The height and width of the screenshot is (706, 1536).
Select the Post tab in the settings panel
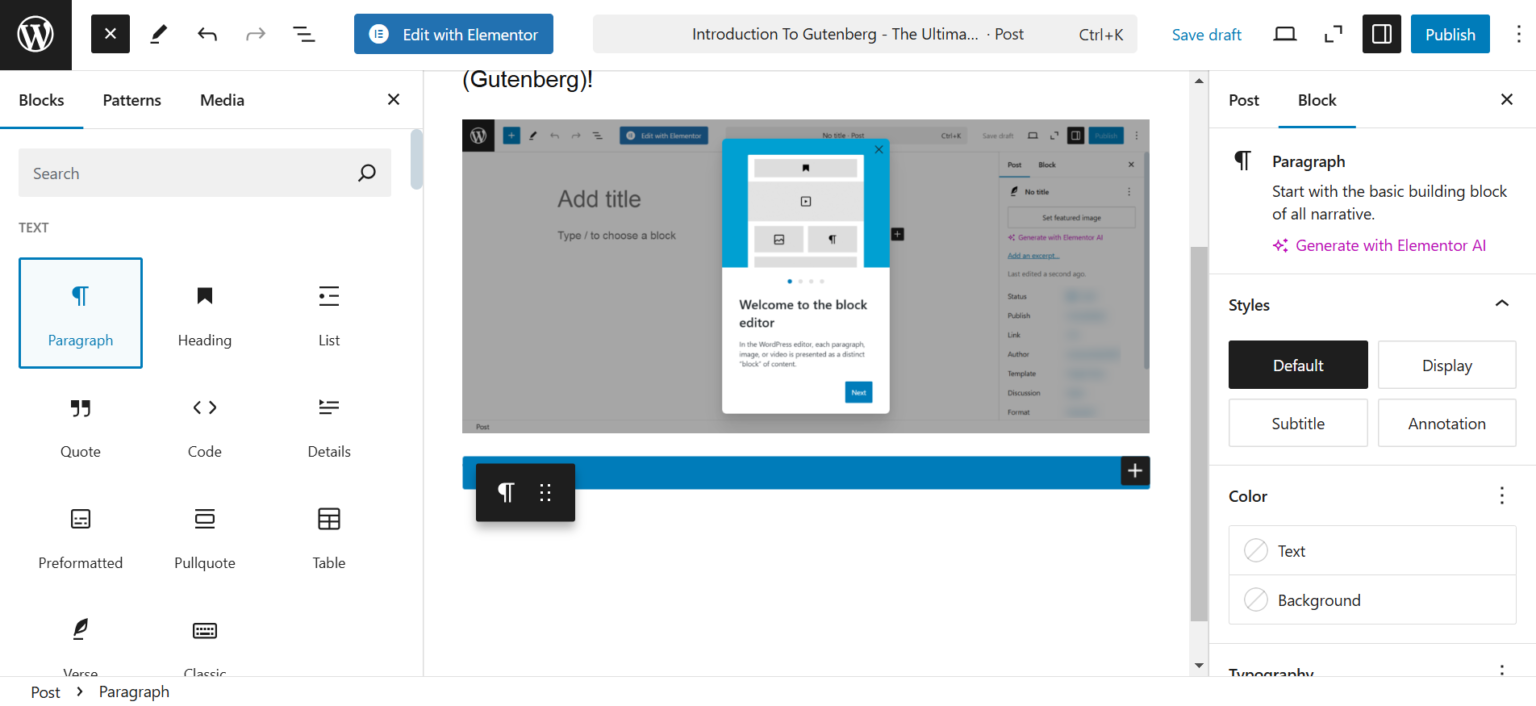[x=1243, y=100]
